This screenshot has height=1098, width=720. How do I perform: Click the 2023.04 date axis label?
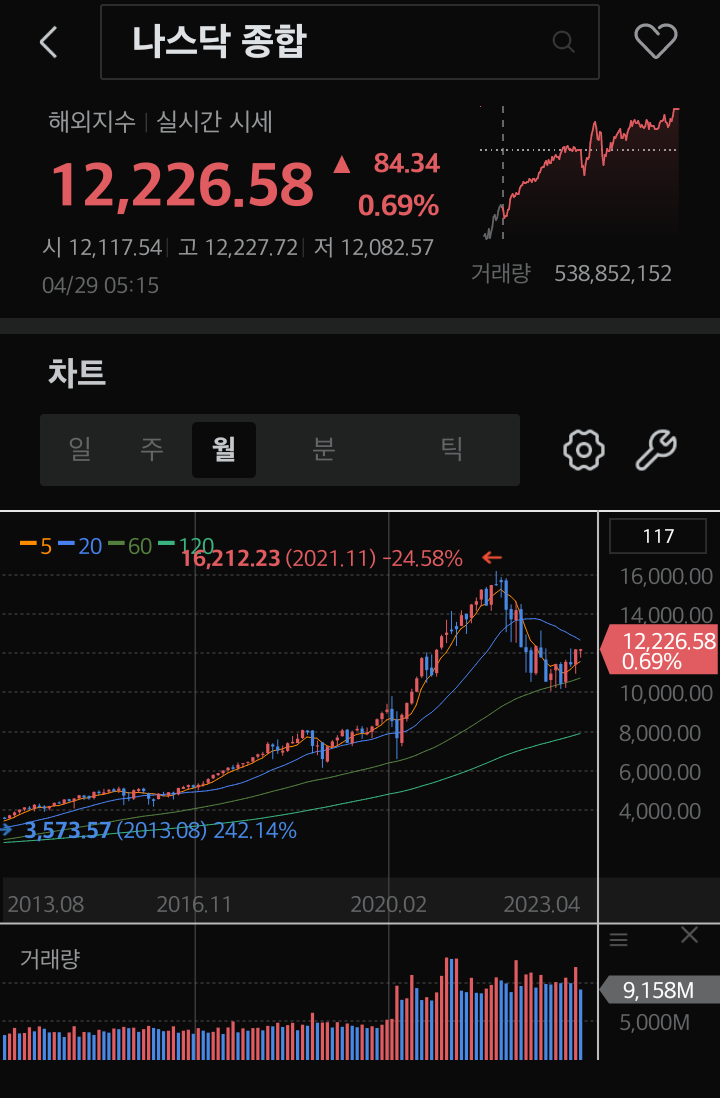coord(542,904)
